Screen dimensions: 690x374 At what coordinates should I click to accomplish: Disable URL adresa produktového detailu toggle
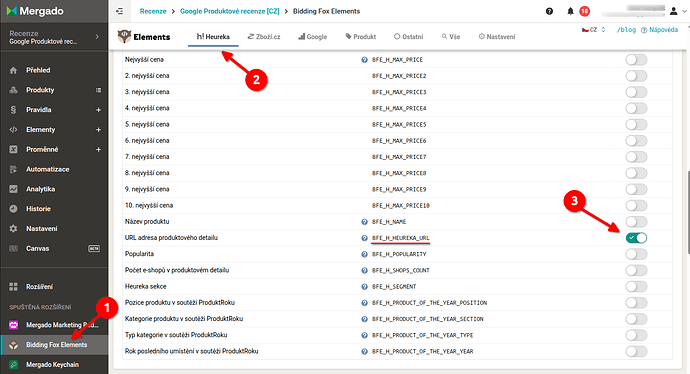(x=636, y=238)
